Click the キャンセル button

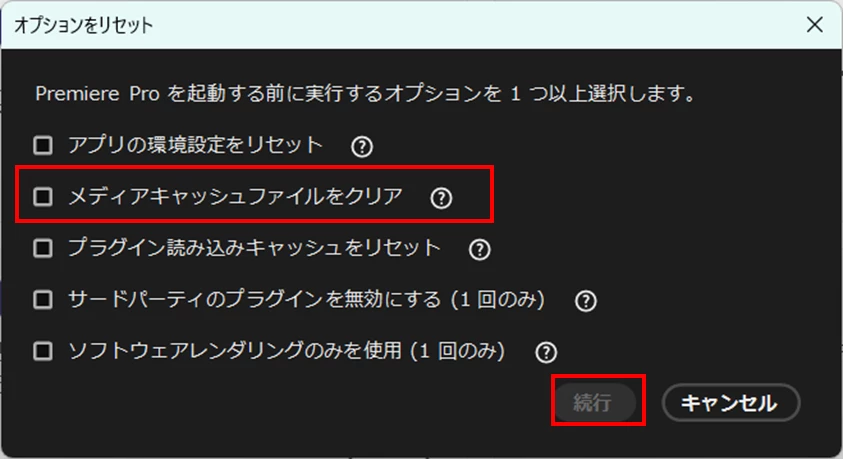coord(731,403)
